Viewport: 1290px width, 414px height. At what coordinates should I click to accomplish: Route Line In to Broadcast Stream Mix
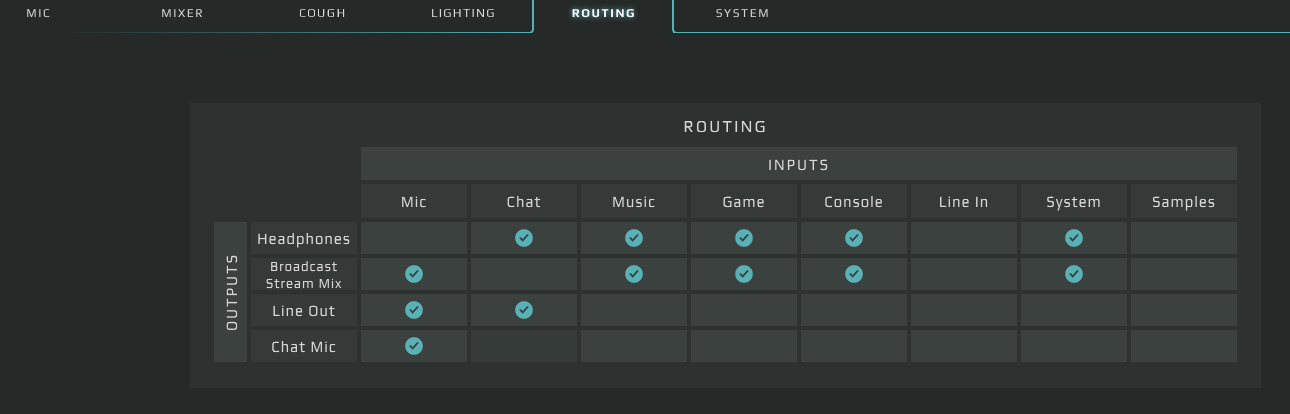tap(964, 274)
